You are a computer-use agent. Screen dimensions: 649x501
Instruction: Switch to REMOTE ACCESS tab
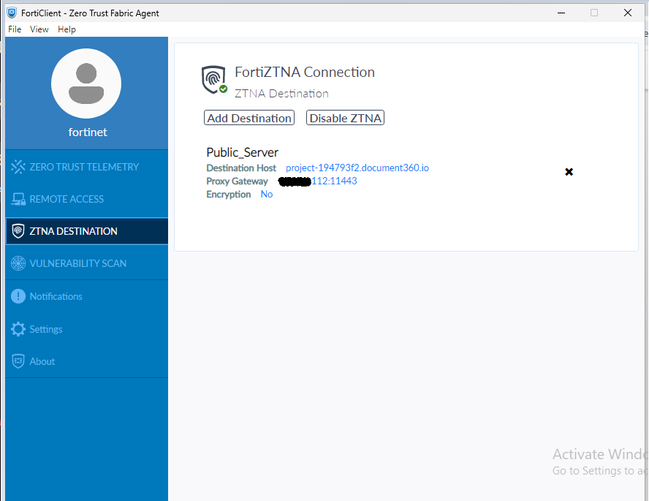(87, 199)
